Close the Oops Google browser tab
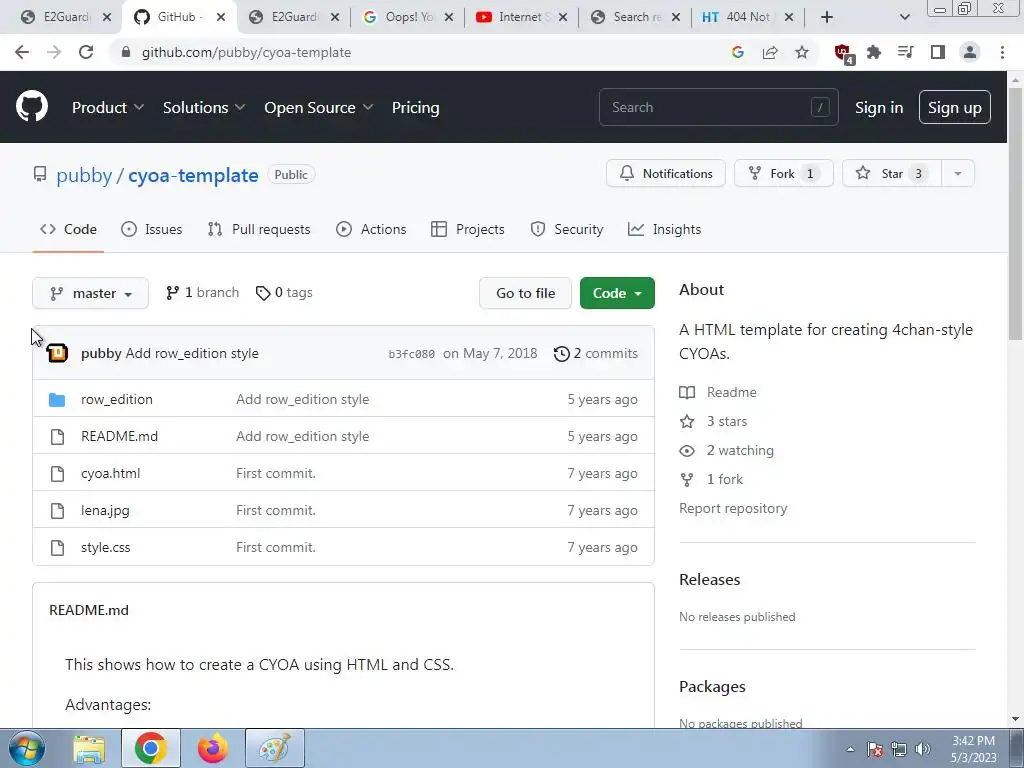 tap(449, 17)
